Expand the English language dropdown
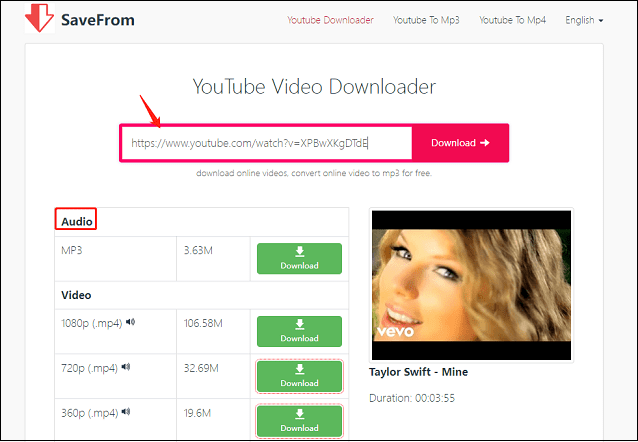The height and width of the screenshot is (442, 638). 584,20
